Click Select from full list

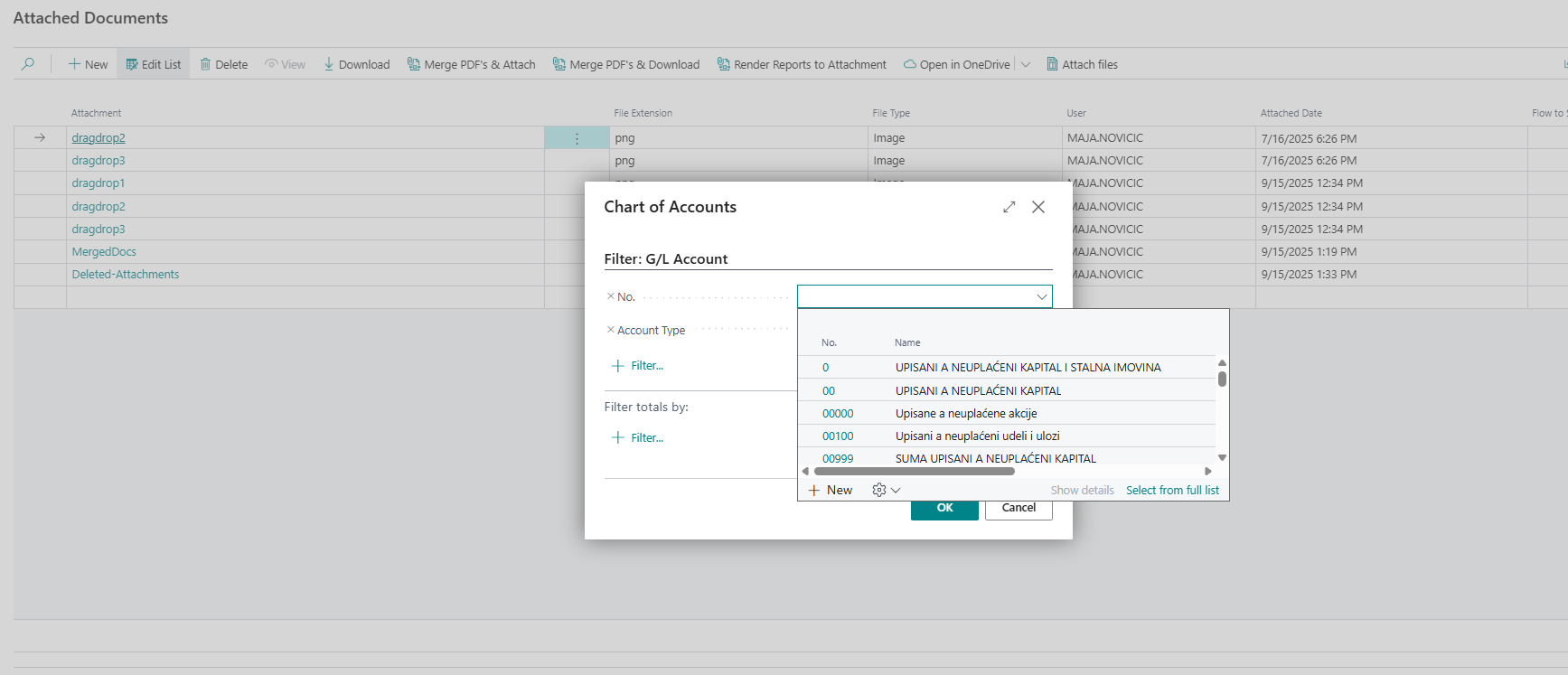pyautogui.click(x=1172, y=491)
